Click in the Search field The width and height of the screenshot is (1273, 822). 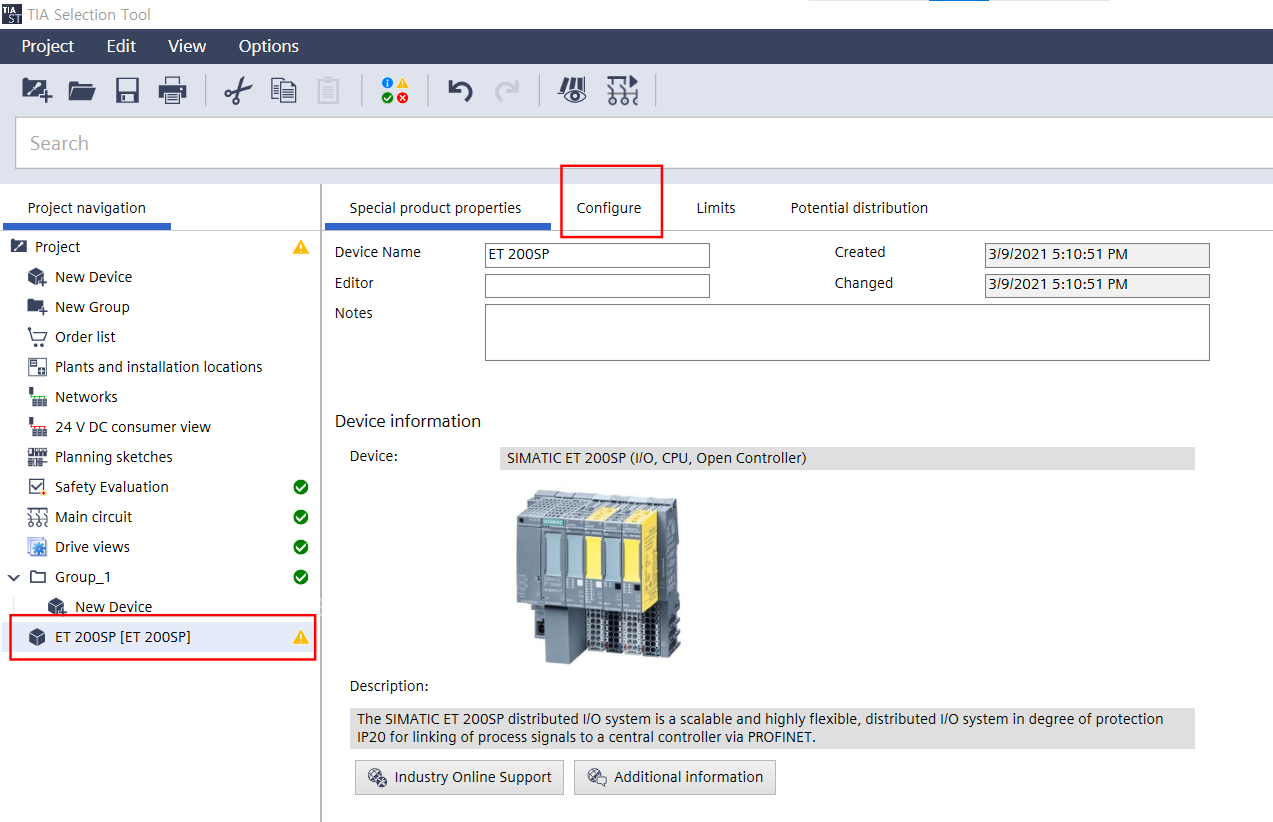tap(644, 143)
